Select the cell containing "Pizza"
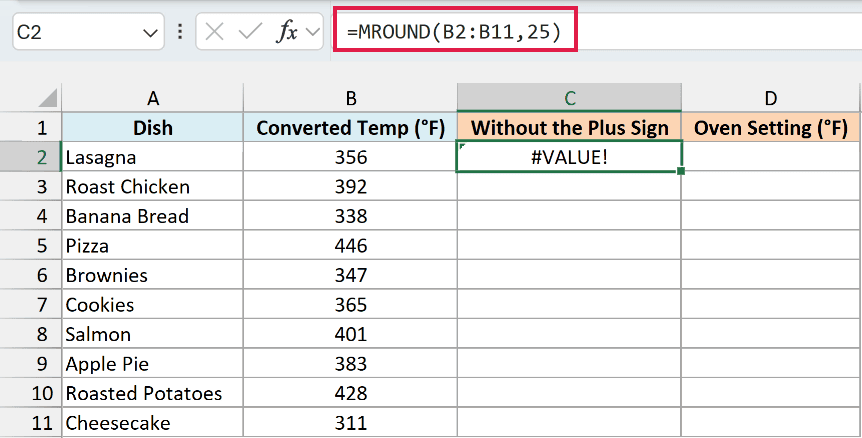Screen dimensions: 862x438 [152, 246]
